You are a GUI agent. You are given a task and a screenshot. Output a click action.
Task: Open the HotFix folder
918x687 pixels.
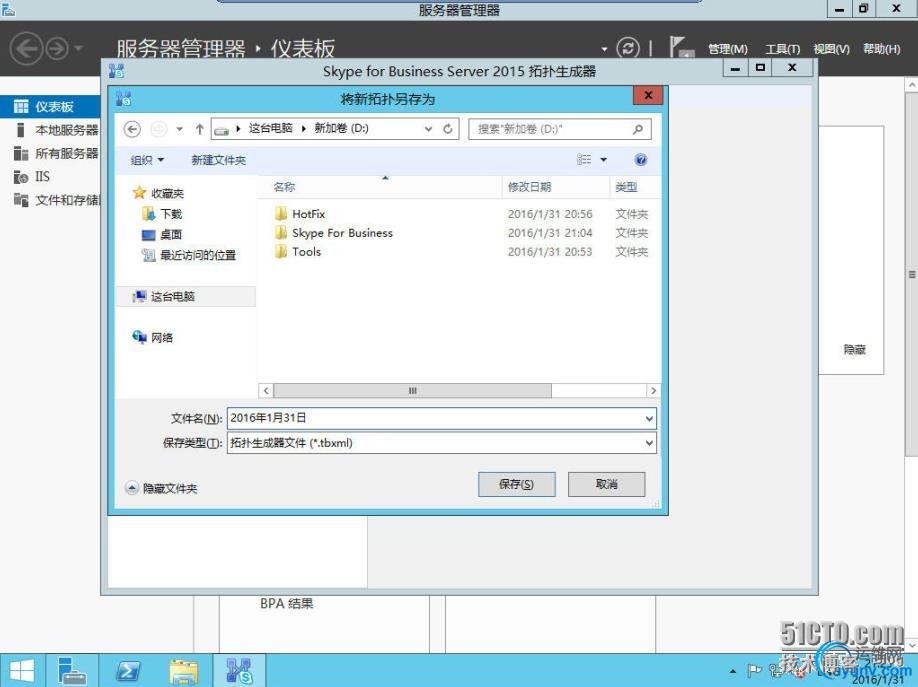[x=309, y=214]
